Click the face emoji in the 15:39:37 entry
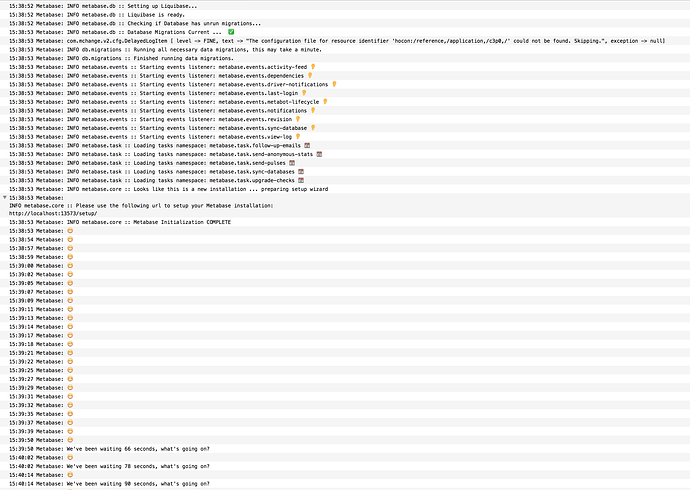Image resolution: width=690 pixels, height=490 pixels. (x=70, y=422)
